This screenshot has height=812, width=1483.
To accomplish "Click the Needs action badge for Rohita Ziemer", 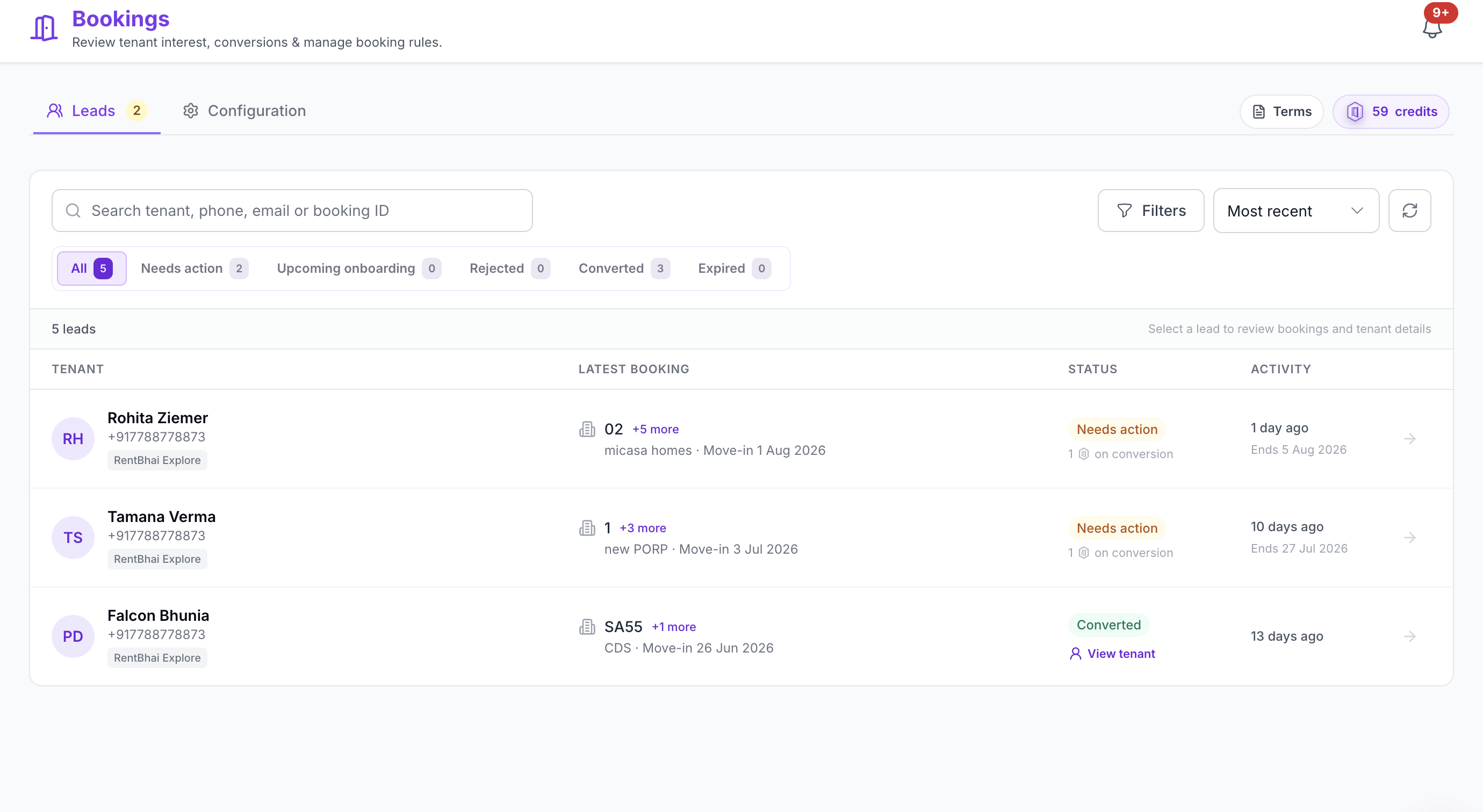I will pos(1117,429).
